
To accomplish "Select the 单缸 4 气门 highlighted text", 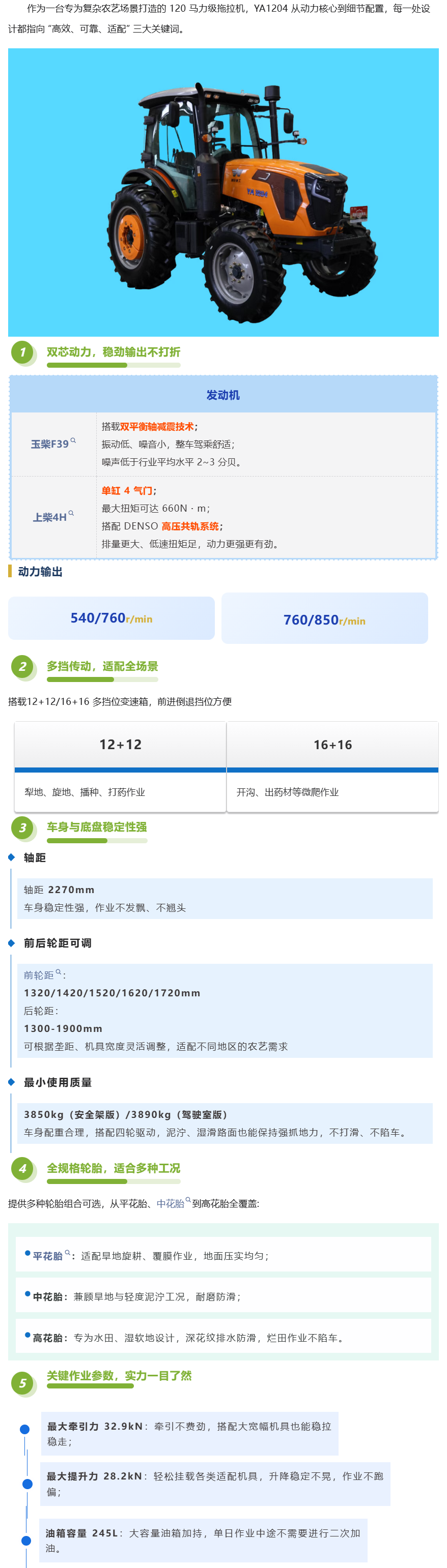I will pyautogui.click(x=127, y=491).
